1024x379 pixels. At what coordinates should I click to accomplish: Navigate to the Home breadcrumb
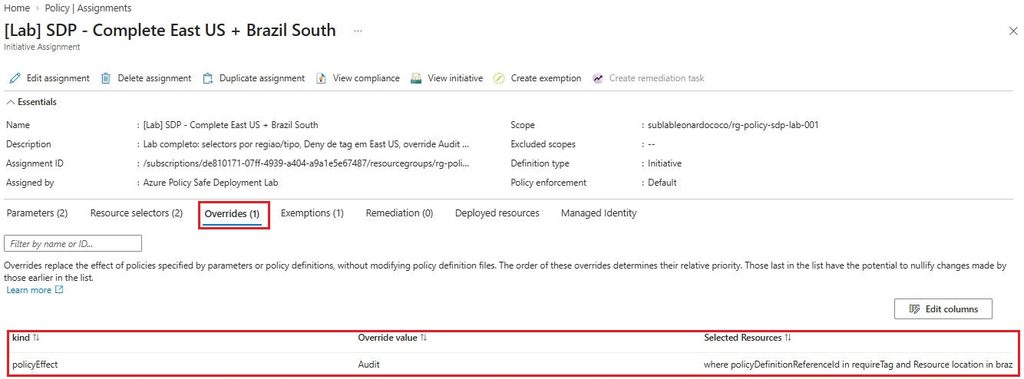tap(16, 8)
